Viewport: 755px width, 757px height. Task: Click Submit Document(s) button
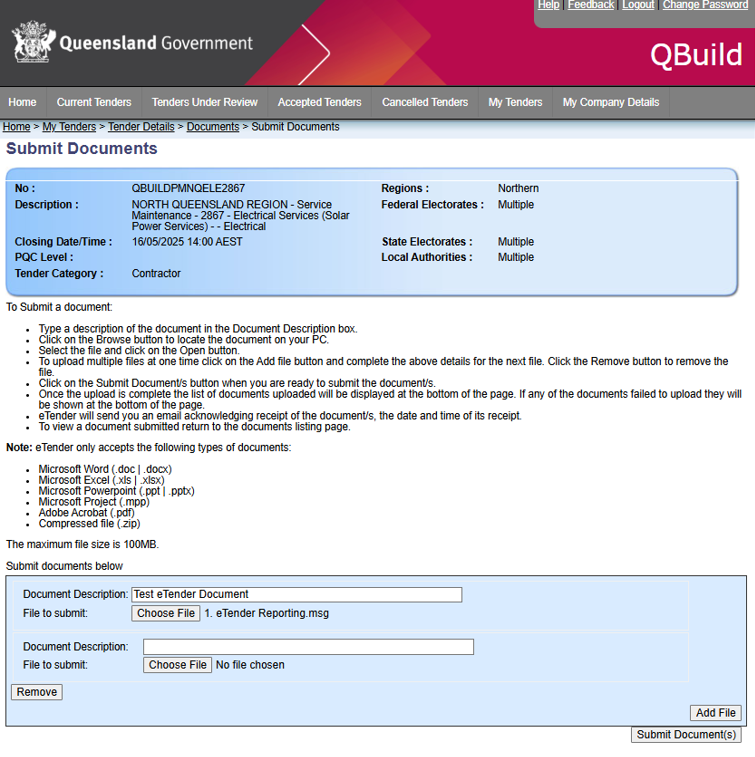(686, 734)
